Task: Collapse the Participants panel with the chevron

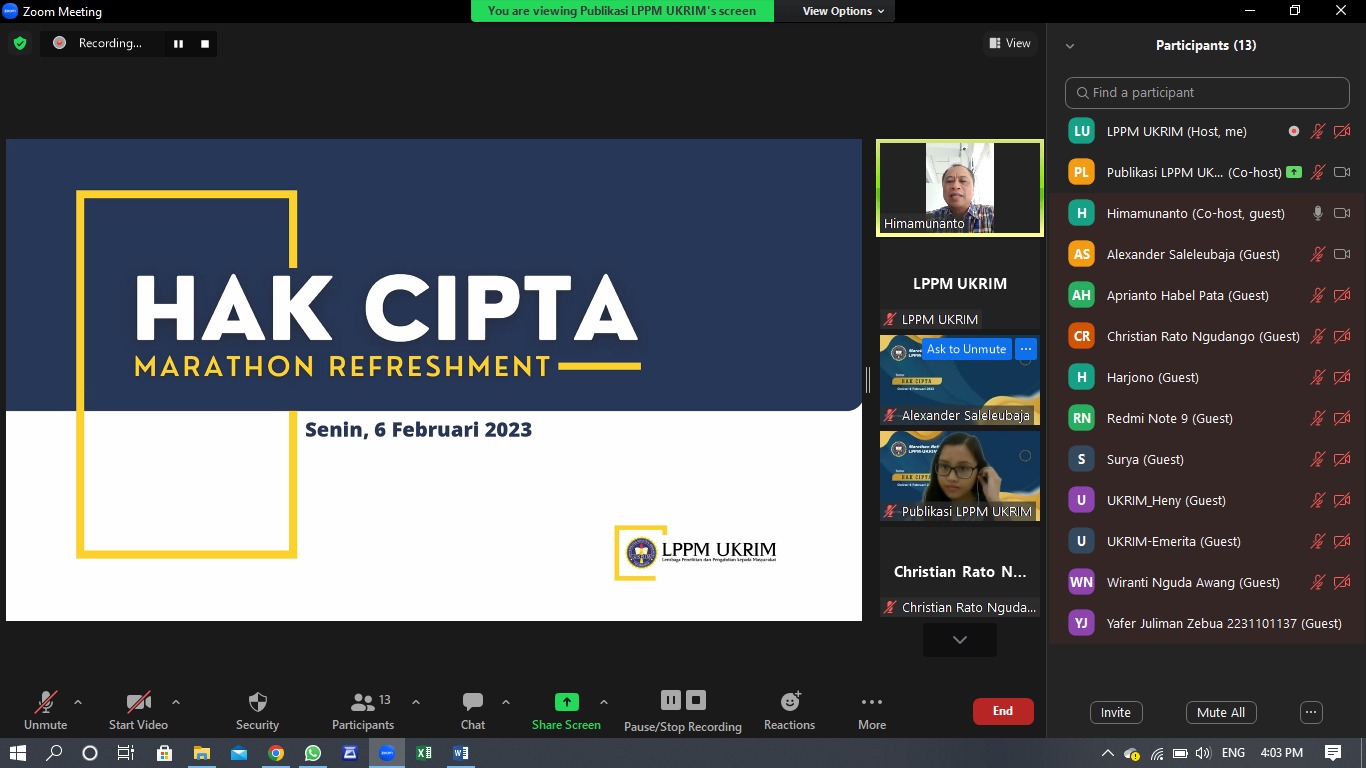Action: (x=1070, y=46)
